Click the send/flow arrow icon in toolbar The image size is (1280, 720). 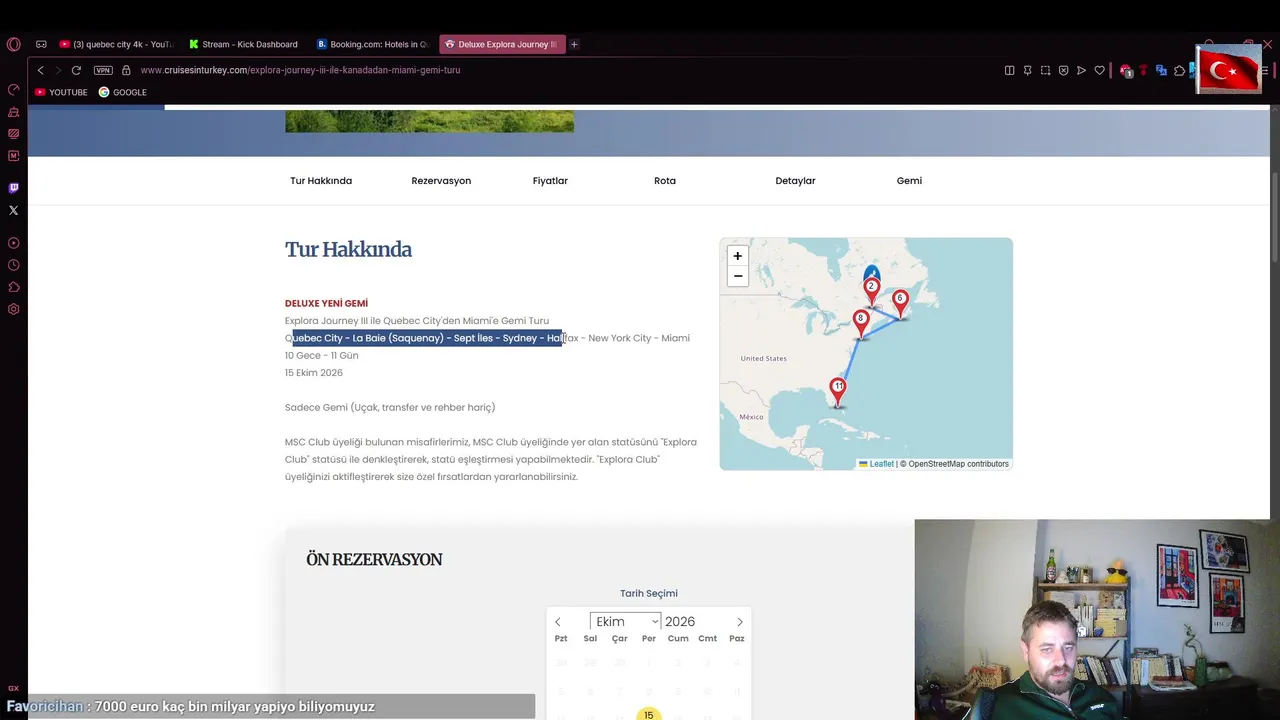1081,70
